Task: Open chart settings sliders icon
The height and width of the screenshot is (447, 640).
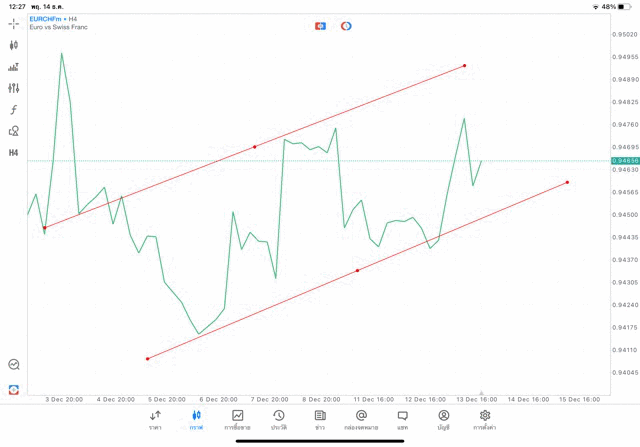Action: pos(14,88)
